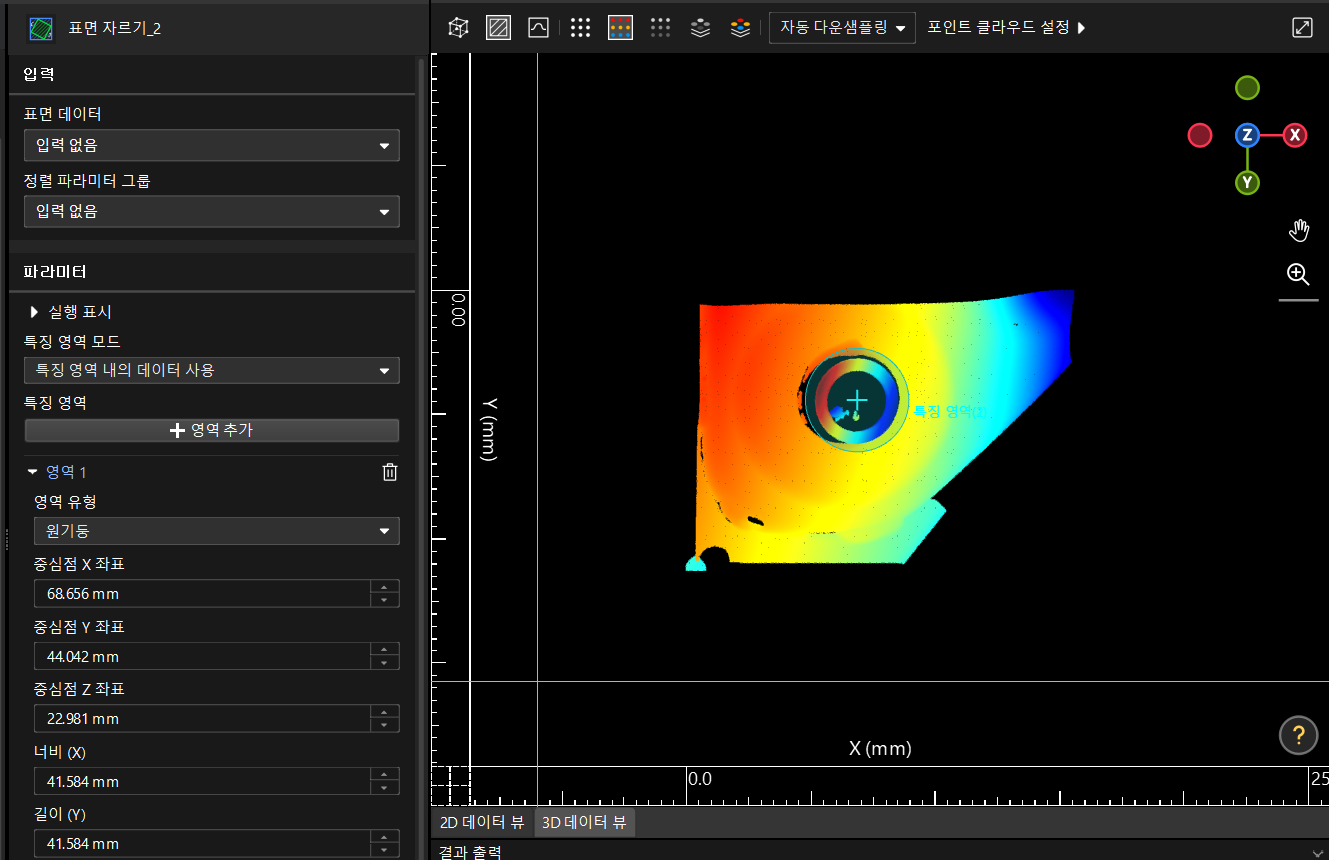Toggle the colored dot grid point mode
The height and width of the screenshot is (860, 1329).
click(x=620, y=28)
